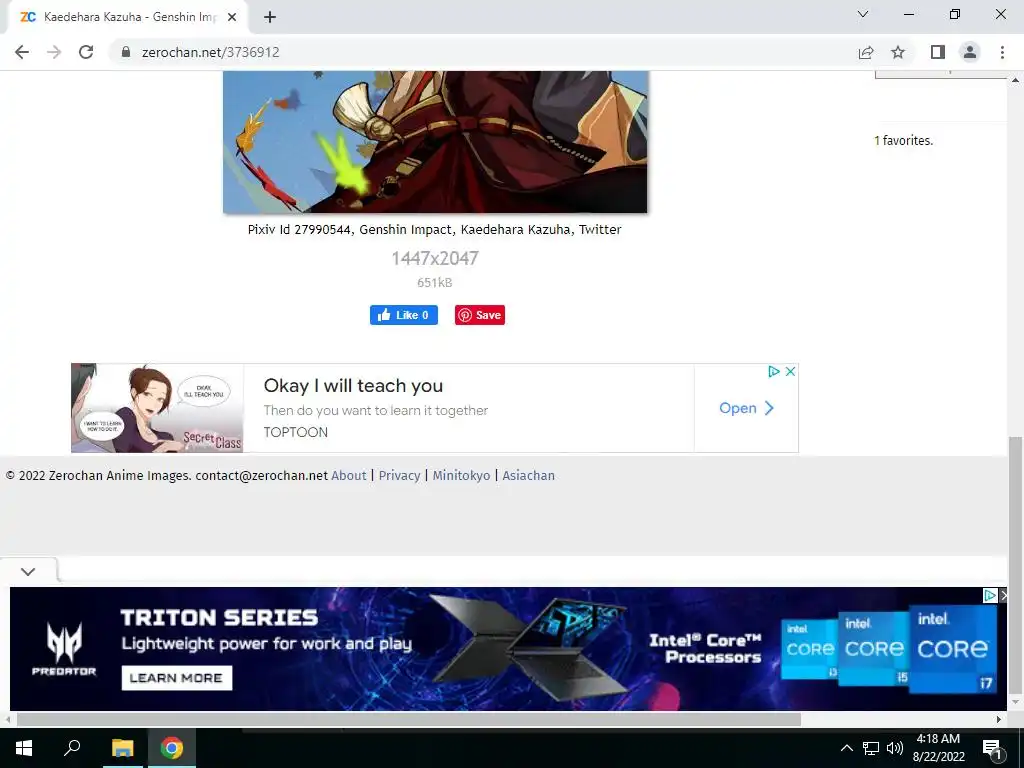
Task: Open the Minitokyo footer link
Action: point(461,475)
